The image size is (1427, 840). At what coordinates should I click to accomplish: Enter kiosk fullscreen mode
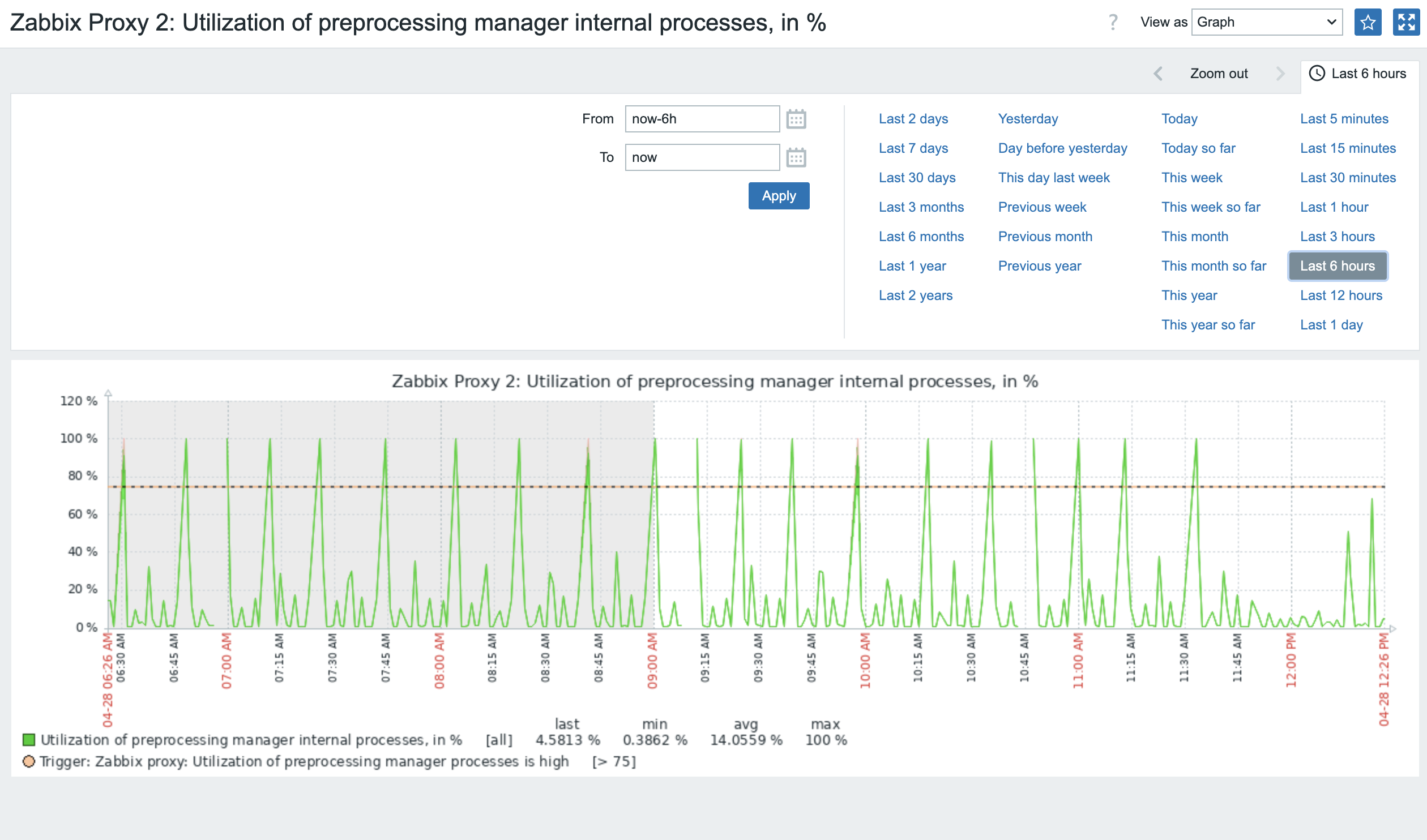[1406, 22]
